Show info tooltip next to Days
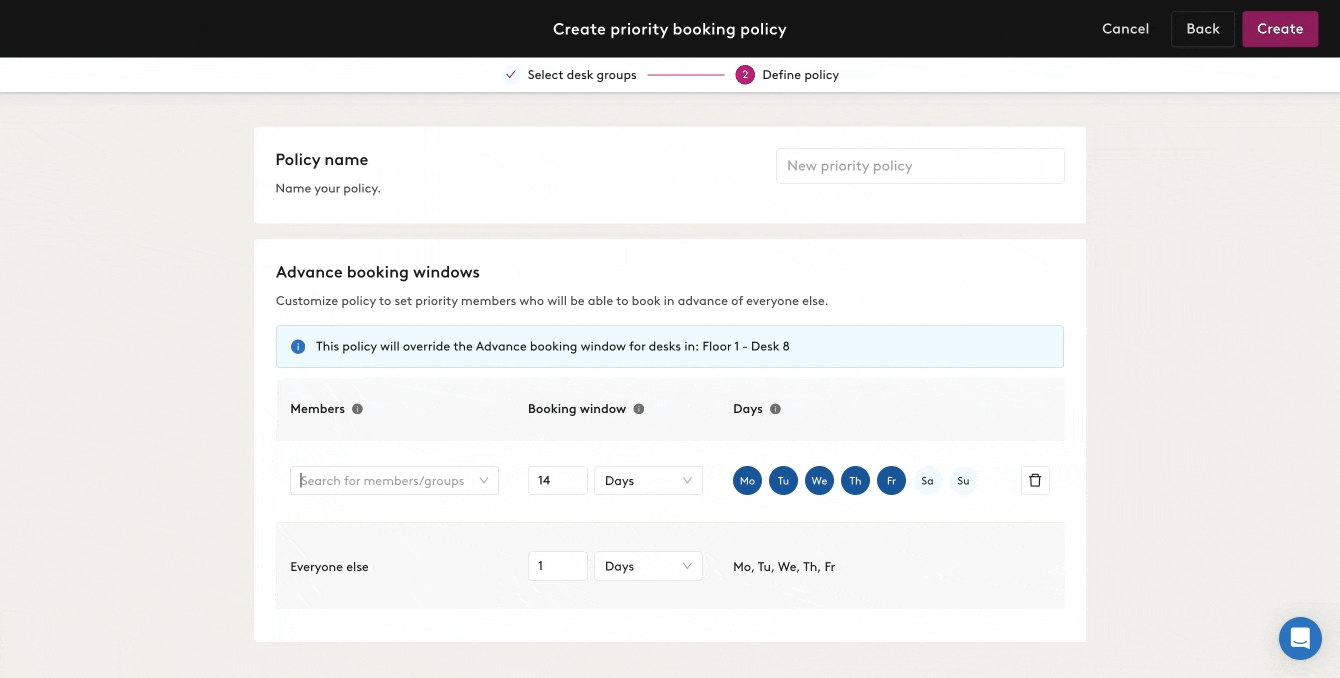The image size is (1340, 678). 775,409
